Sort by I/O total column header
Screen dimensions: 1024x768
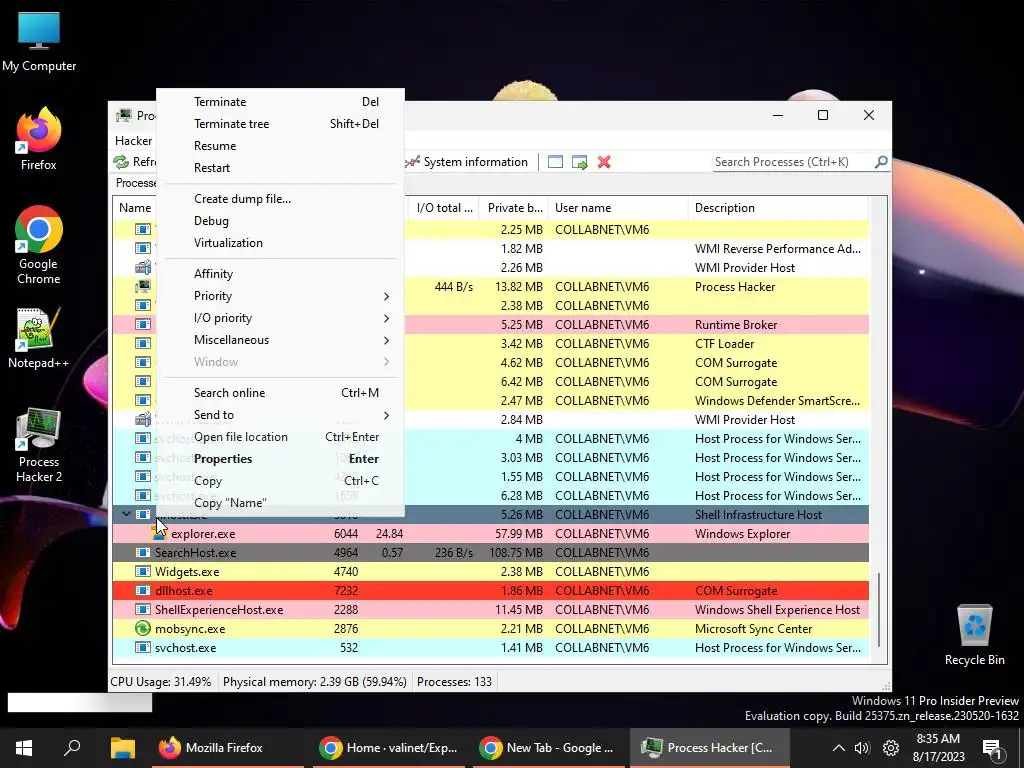[444, 208]
